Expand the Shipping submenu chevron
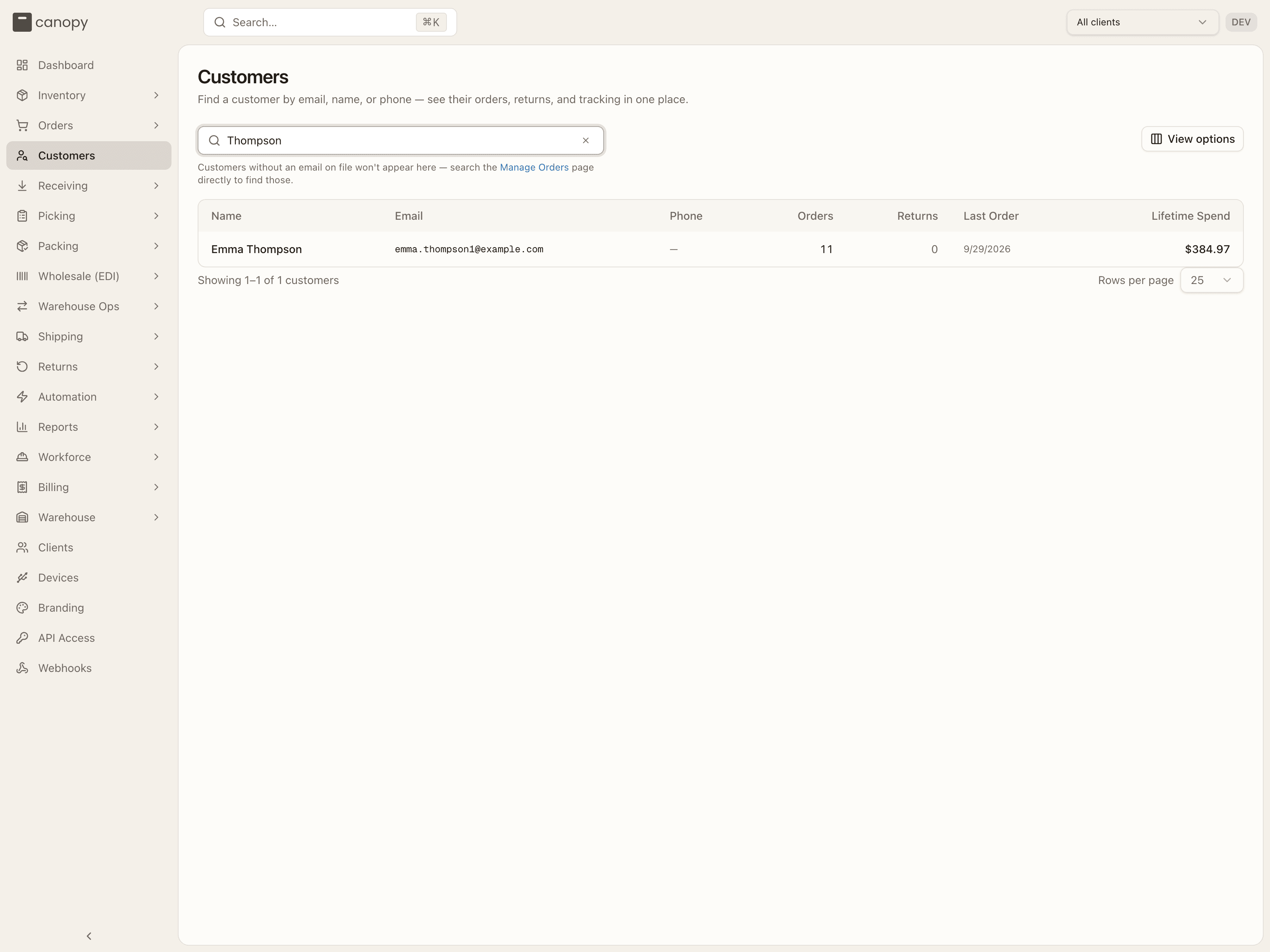The width and height of the screenshot is (1270, 952). pyautogui.click(x=156, y=336)
